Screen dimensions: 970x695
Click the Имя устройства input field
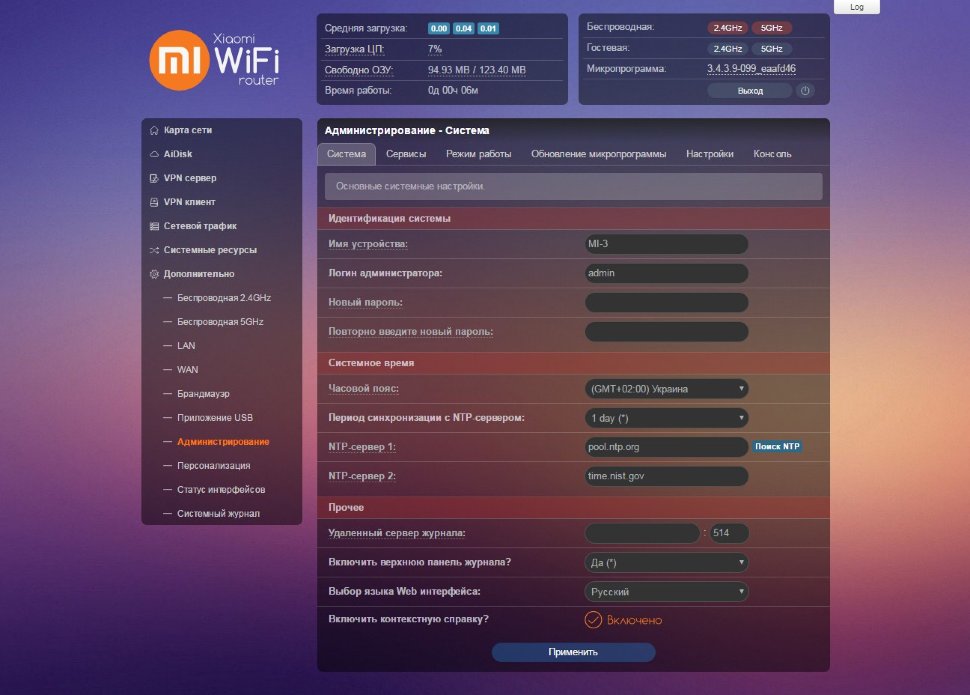(666, 244)
